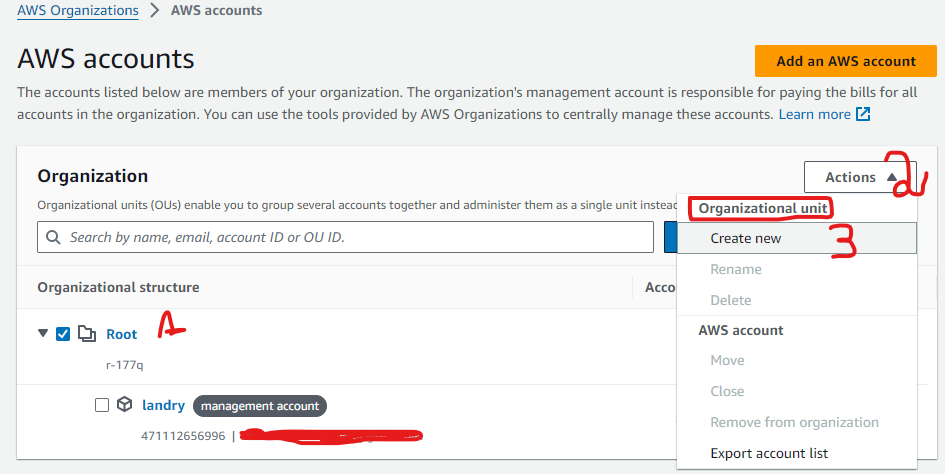This screenshot has height=474, width=945.
Task: Click the Root folder icon
Action: pos(87,334)
